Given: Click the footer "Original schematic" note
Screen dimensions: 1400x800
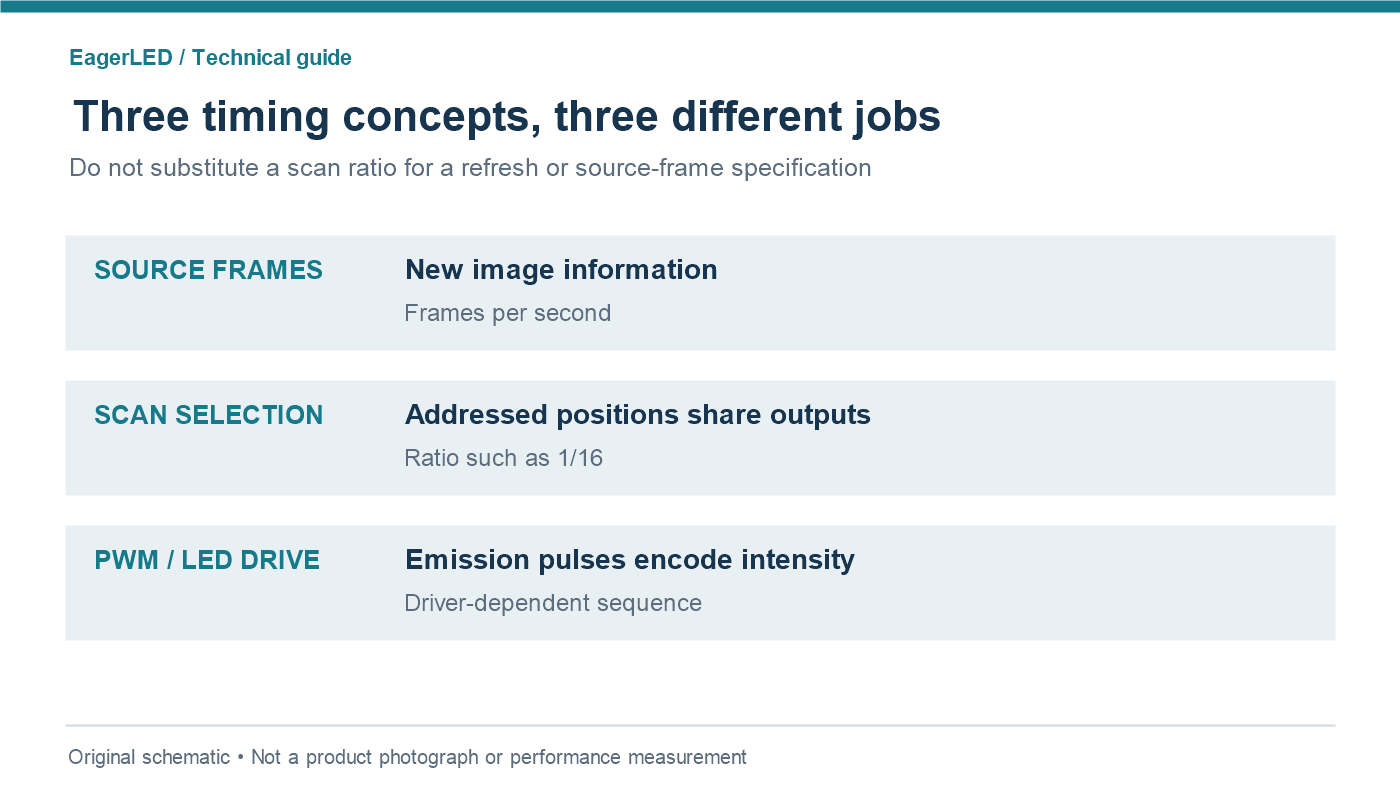Looking at the screenshot, I should tap(149, 757).
